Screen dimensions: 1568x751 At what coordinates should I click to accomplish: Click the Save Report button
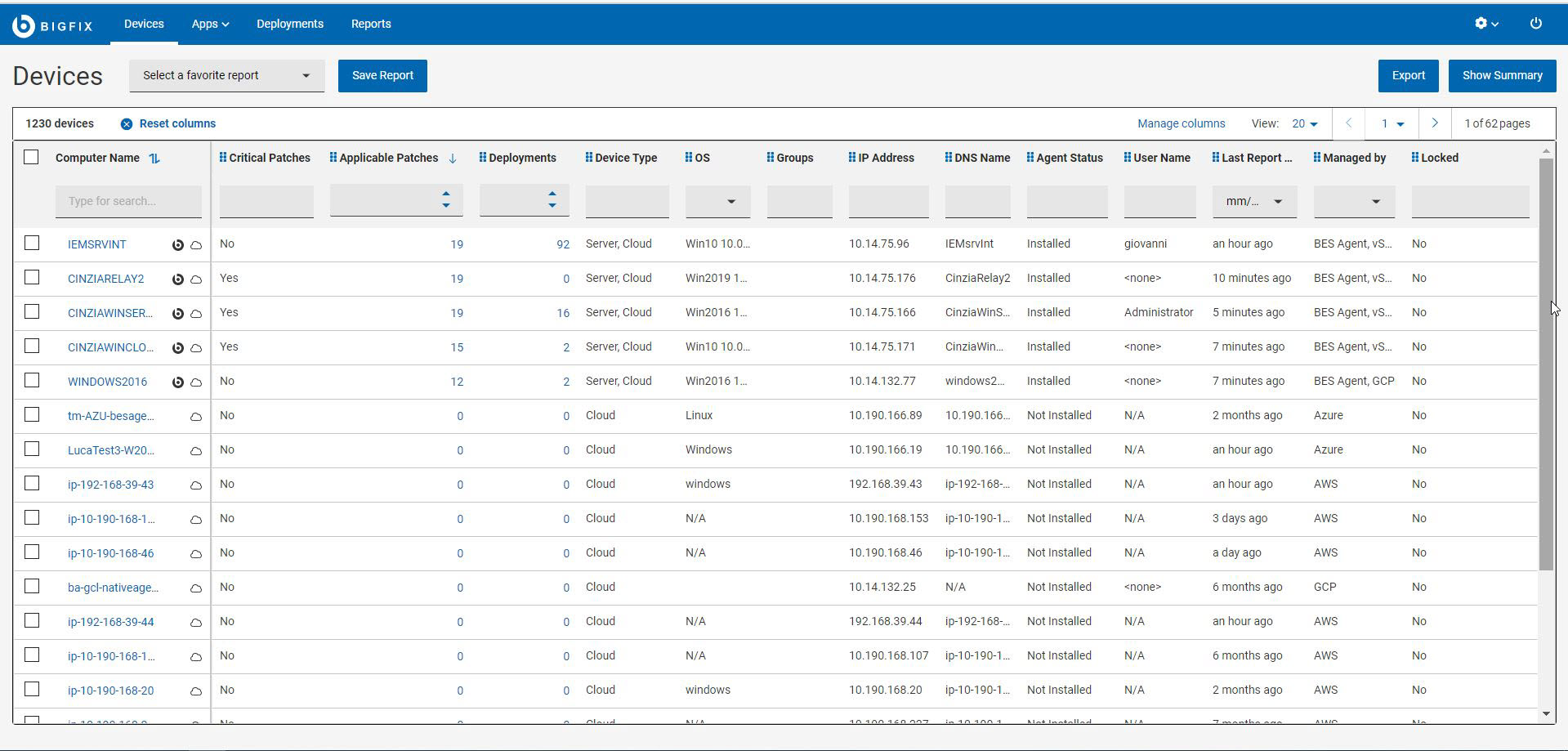[382, 75]
